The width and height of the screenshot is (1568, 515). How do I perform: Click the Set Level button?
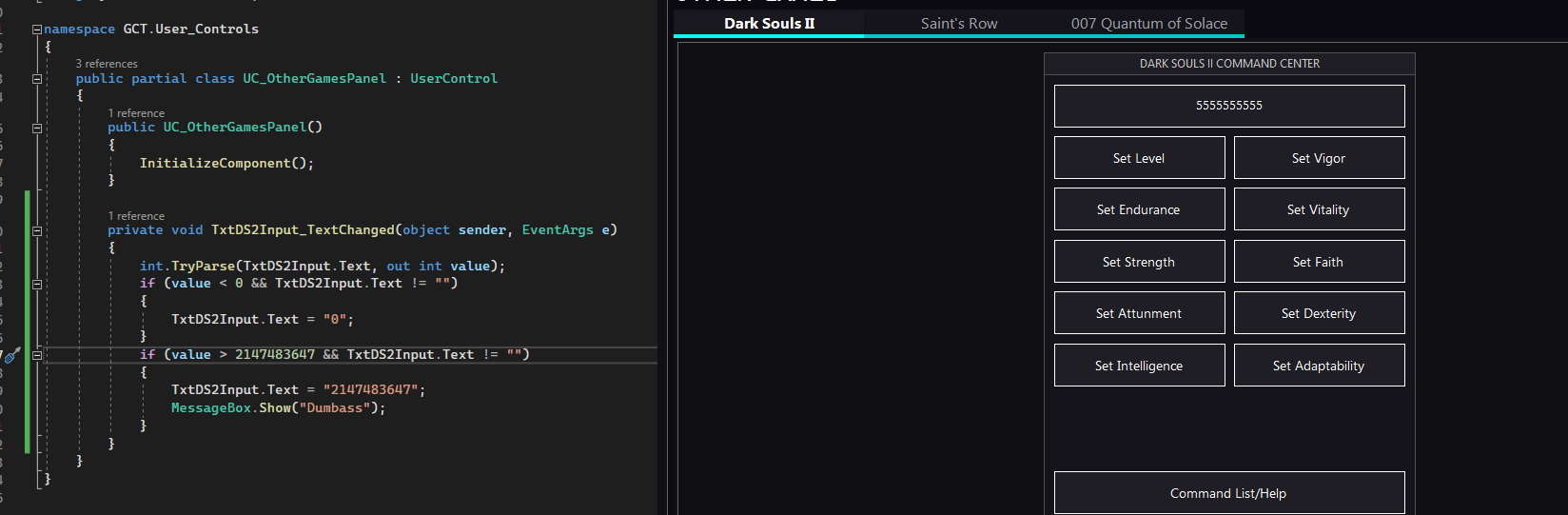(x=1139, y=158)
